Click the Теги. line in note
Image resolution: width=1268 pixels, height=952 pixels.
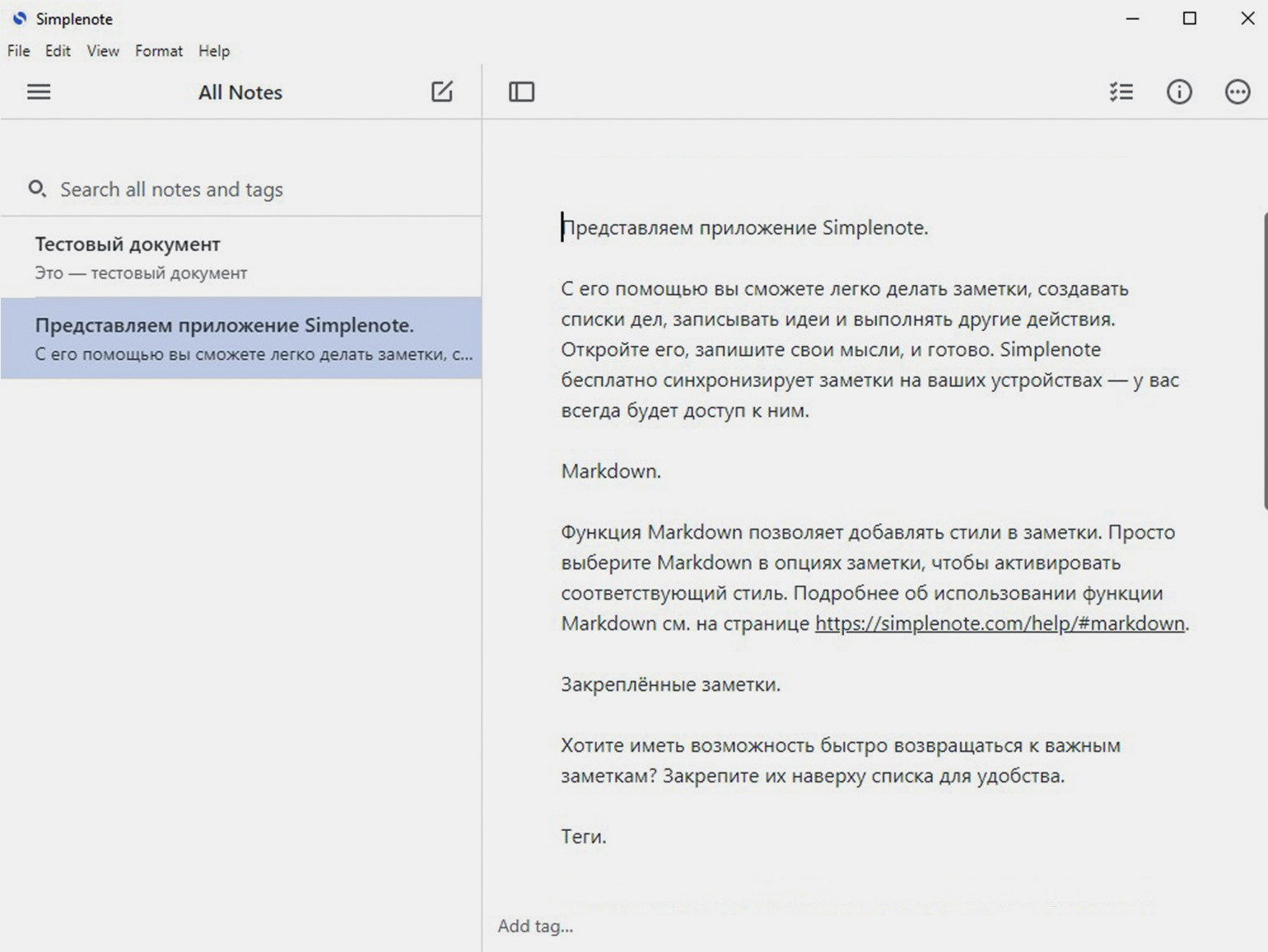583,837
